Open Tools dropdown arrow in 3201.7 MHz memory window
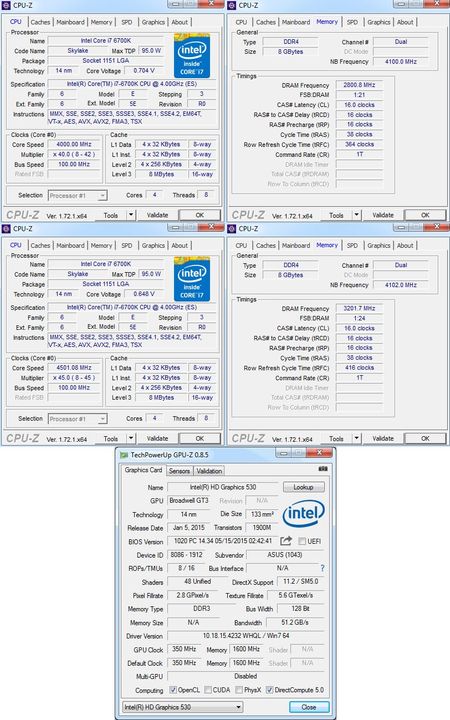This screenshot has width=450, height=720. (356, 439)
